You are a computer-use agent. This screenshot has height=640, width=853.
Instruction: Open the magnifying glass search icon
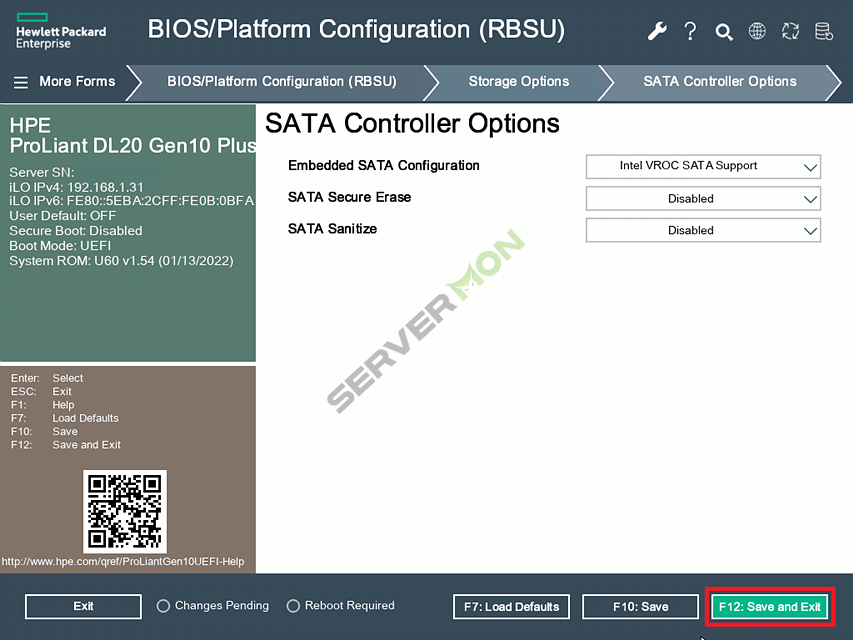pyautogui.click(x=724, y=32)
